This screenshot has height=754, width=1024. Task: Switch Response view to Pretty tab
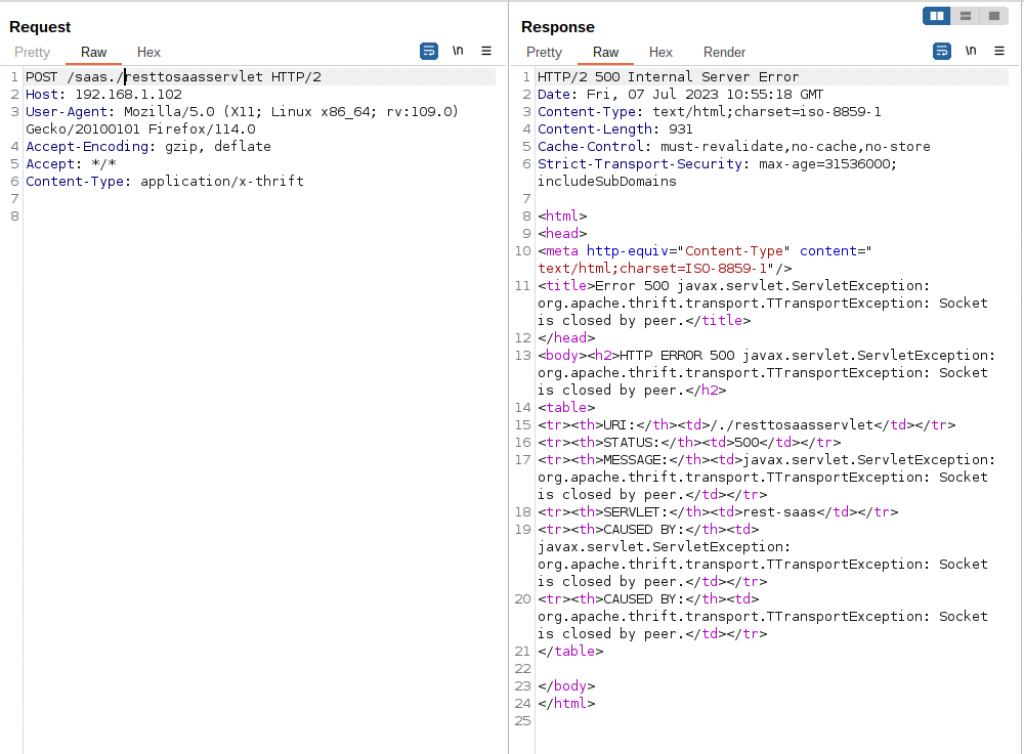[544, 52]
